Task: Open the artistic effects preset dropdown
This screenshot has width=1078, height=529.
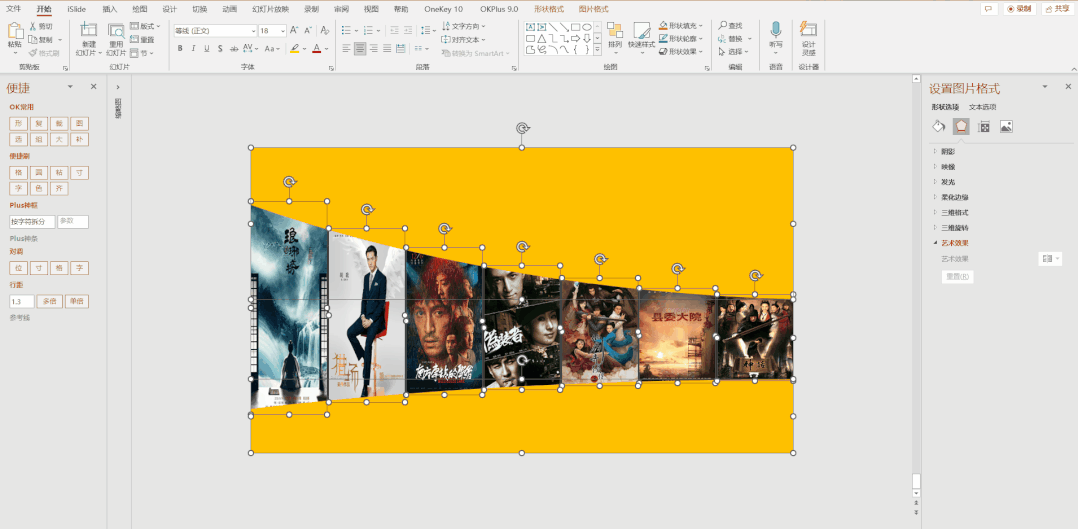Action: (x=1050, y=259)
